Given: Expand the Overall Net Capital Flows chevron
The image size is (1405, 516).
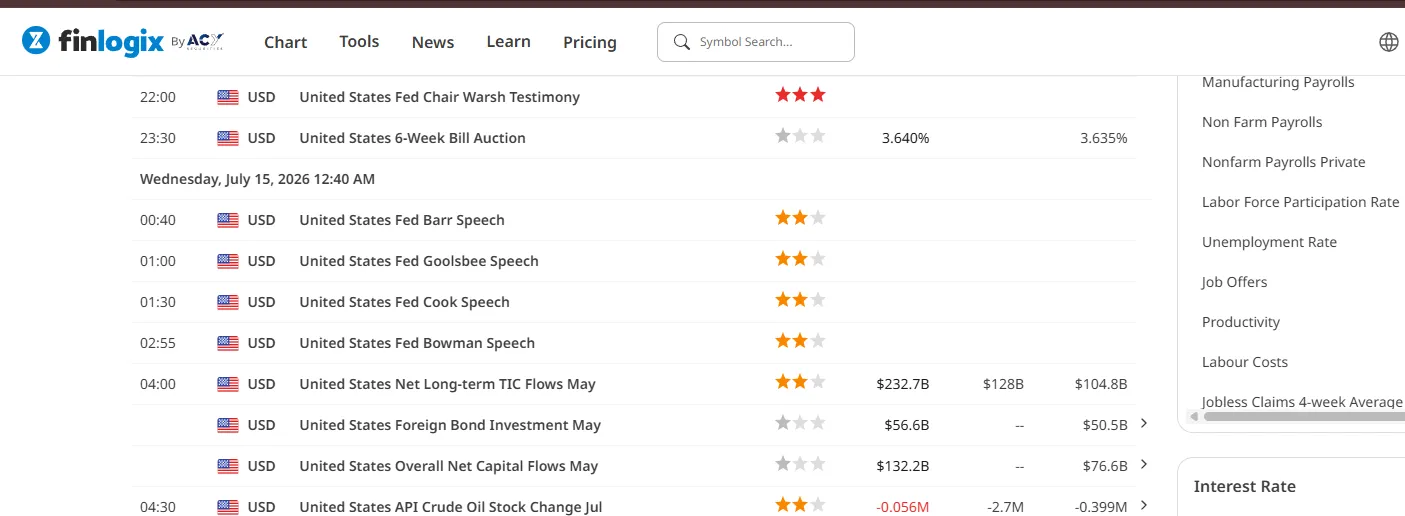Looking at the screenshot, I should 1144,465.
